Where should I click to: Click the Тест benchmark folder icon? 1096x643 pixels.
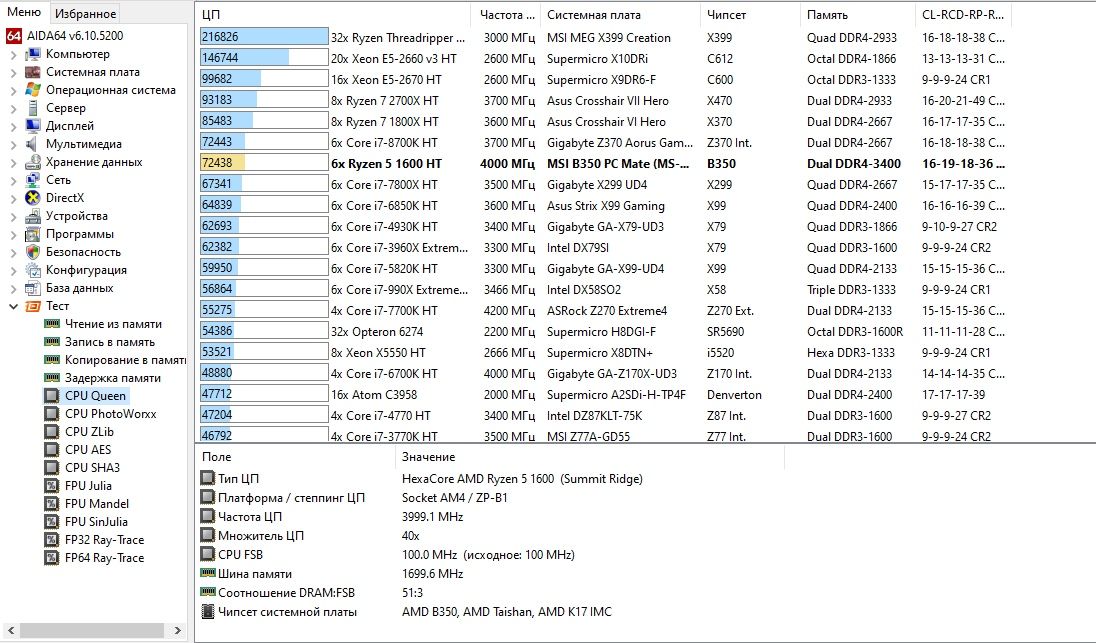(33, 306)
